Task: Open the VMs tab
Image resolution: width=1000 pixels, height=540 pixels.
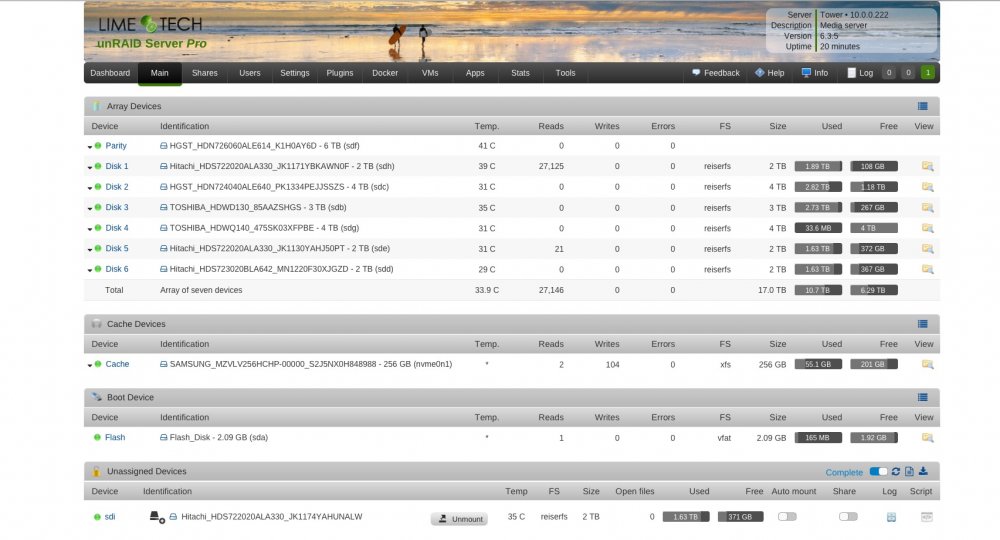Action: pos(430,73)
